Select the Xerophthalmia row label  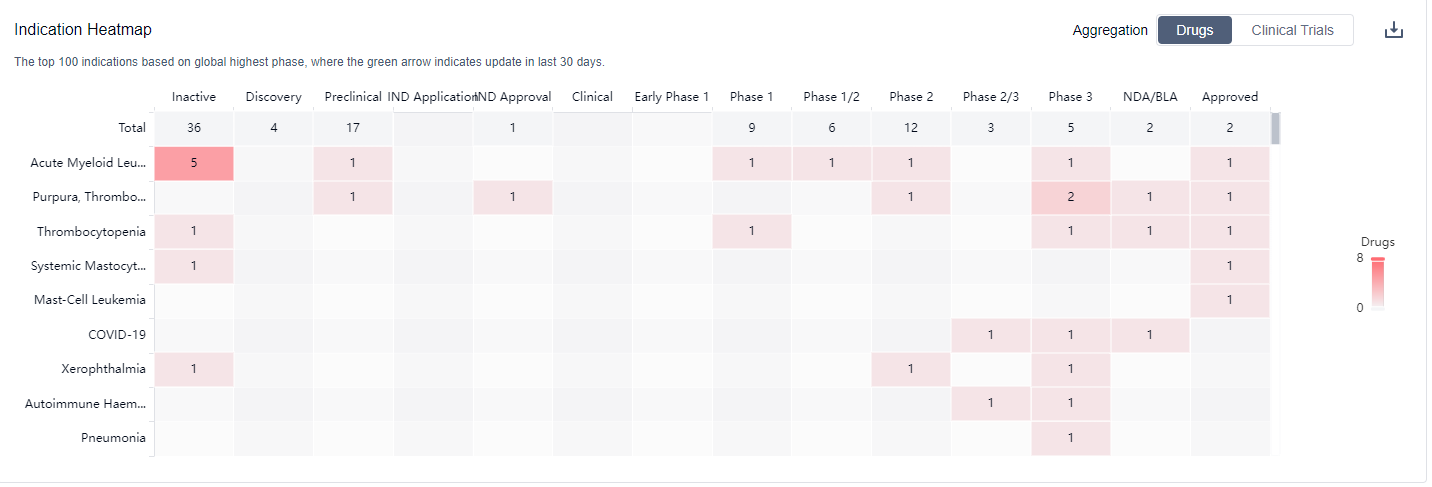[x=103, y=369]
